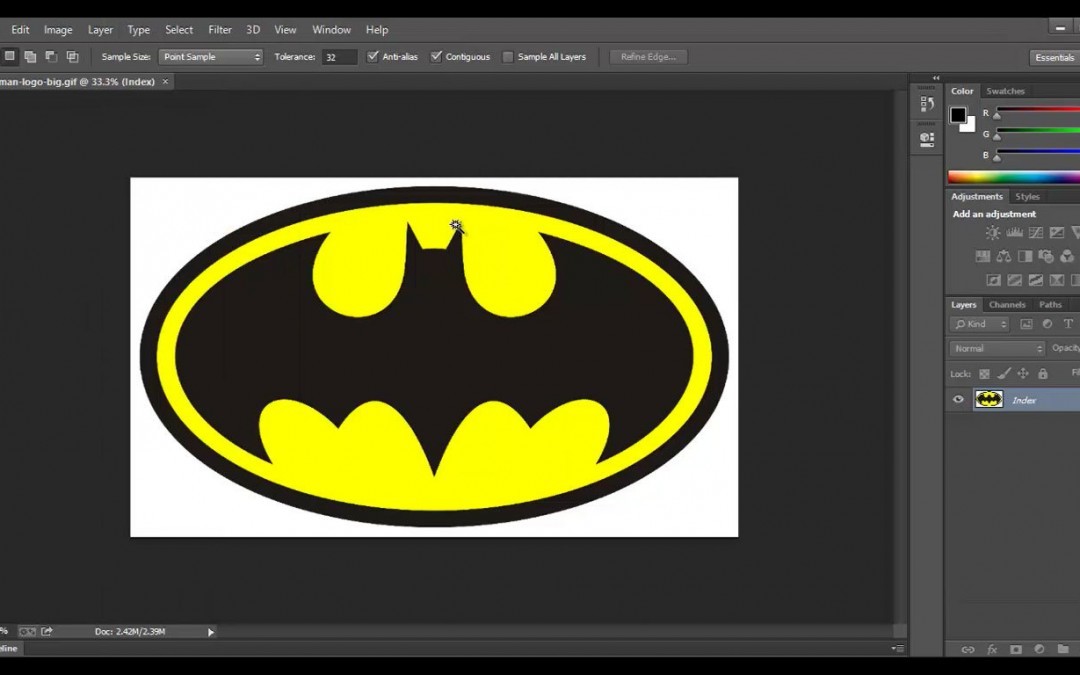Uncheck the Contiguous checkbox

point(436,56)
